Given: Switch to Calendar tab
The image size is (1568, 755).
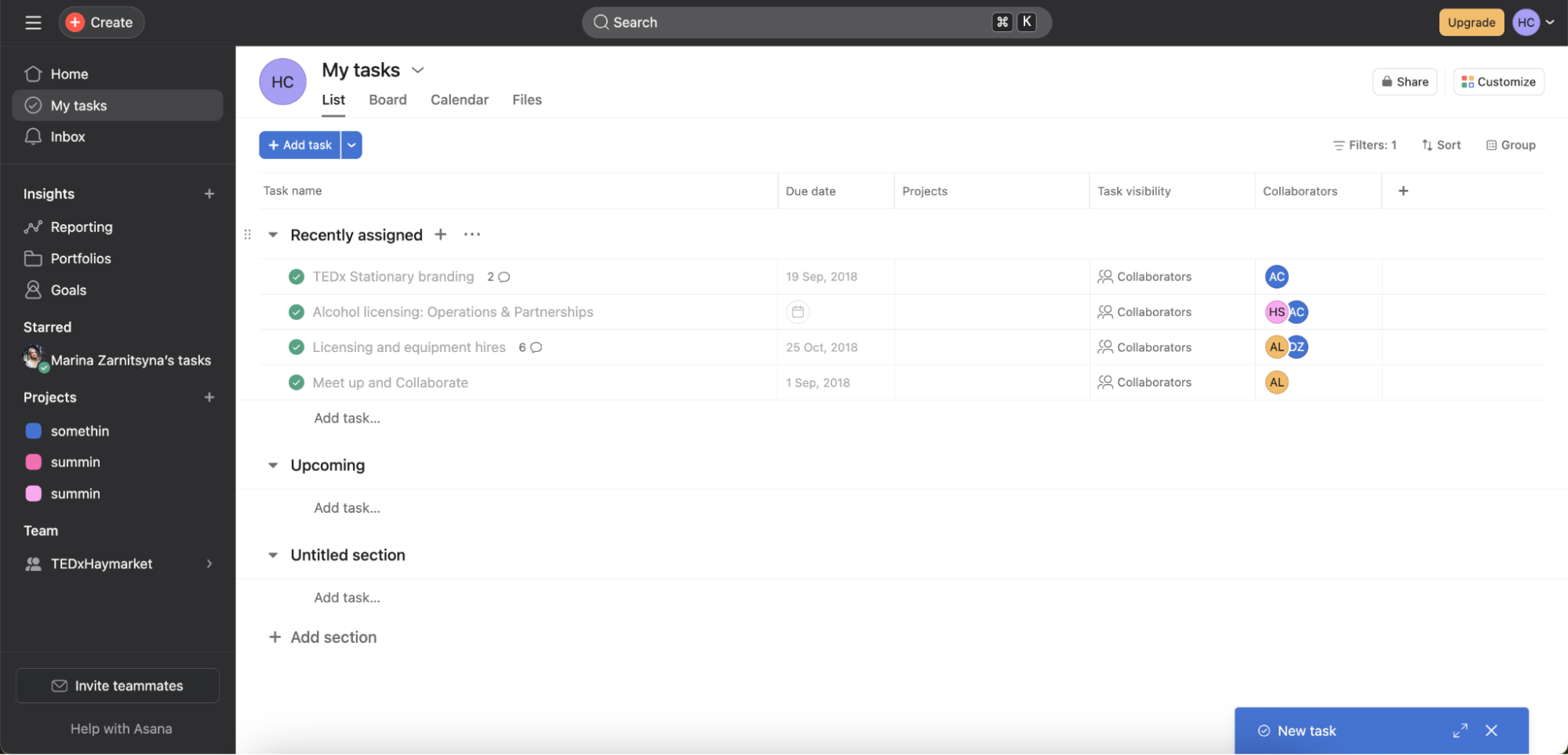Looking at the screenshot, I should 460,100.
